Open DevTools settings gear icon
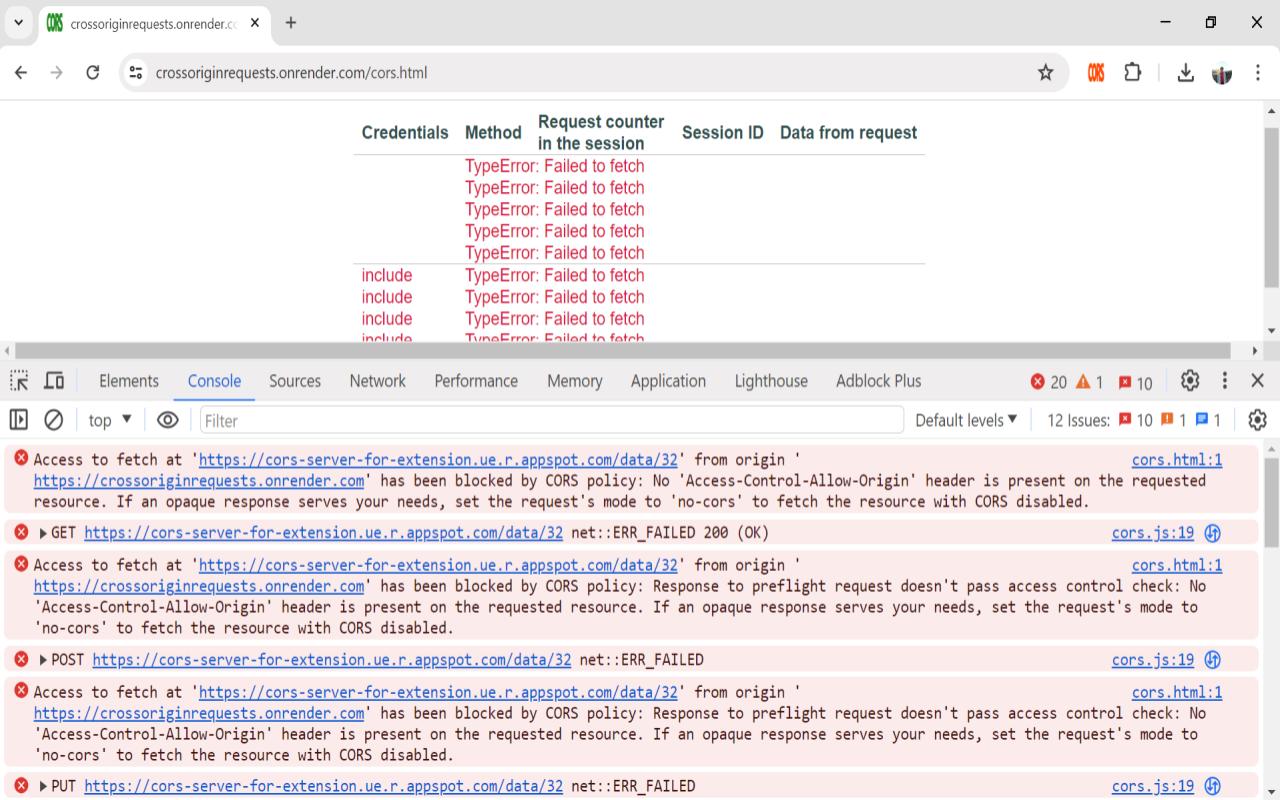Image resolution: width=1280 pixels, height=800 pixels. pyautogui.click(x=1190, y=381)
